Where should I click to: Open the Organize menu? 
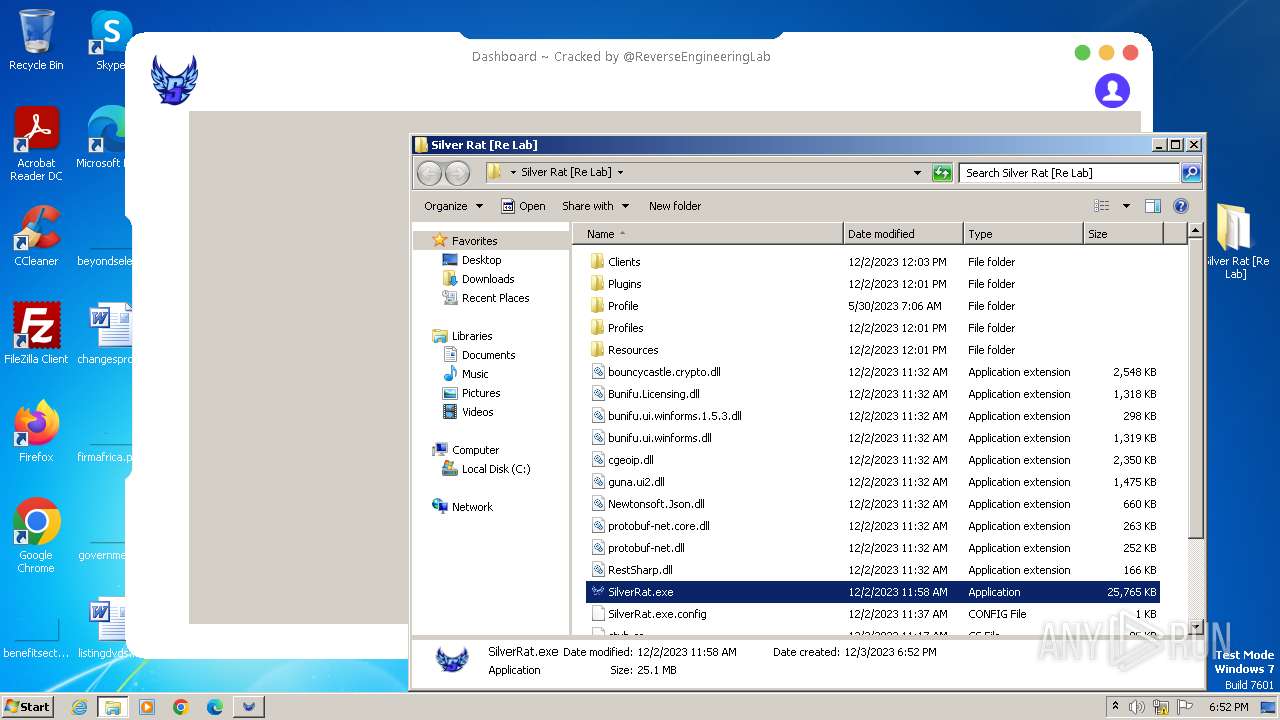point(453,206)
